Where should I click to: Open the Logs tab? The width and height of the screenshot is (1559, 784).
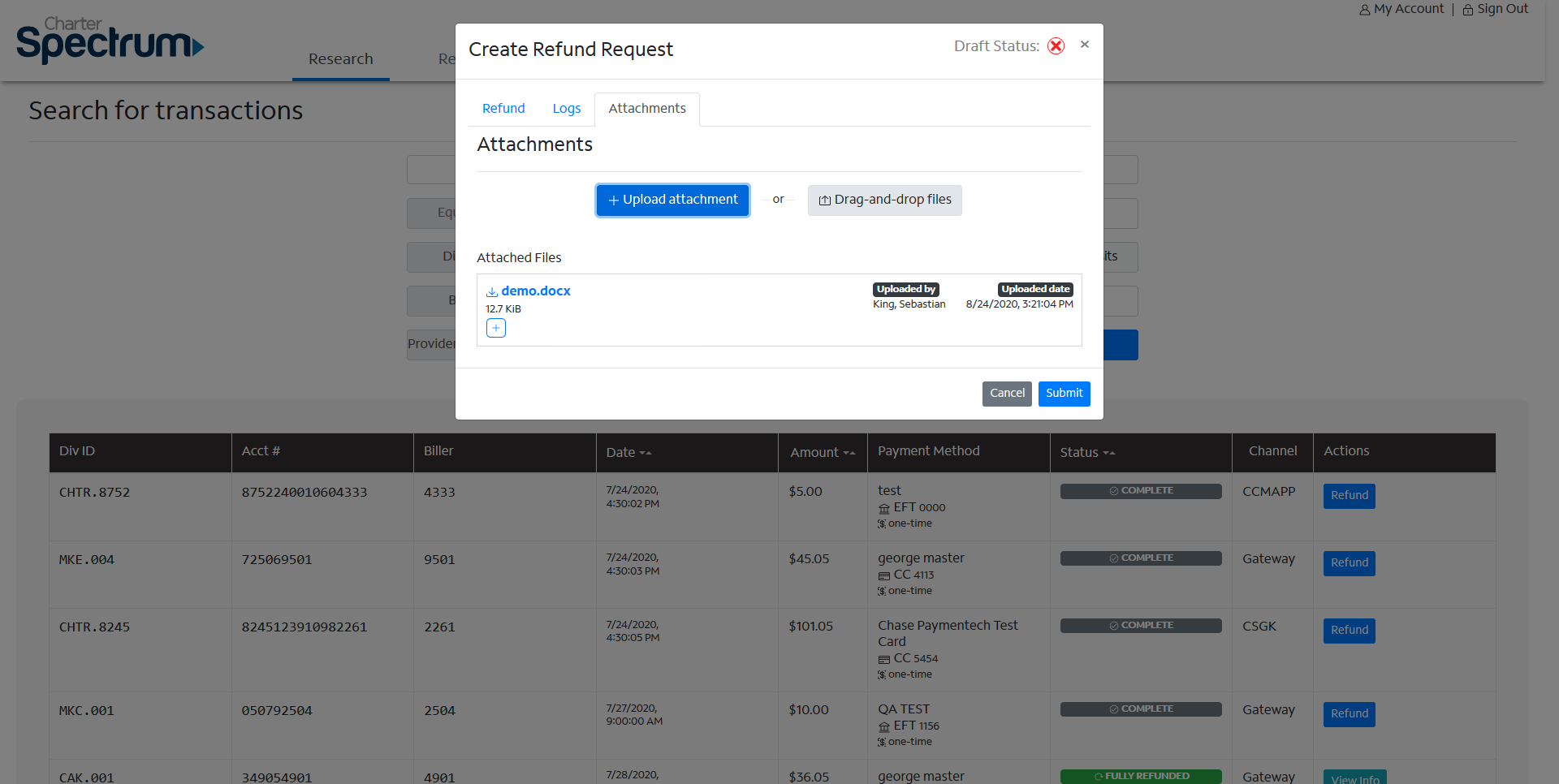(x=567, y=109)
